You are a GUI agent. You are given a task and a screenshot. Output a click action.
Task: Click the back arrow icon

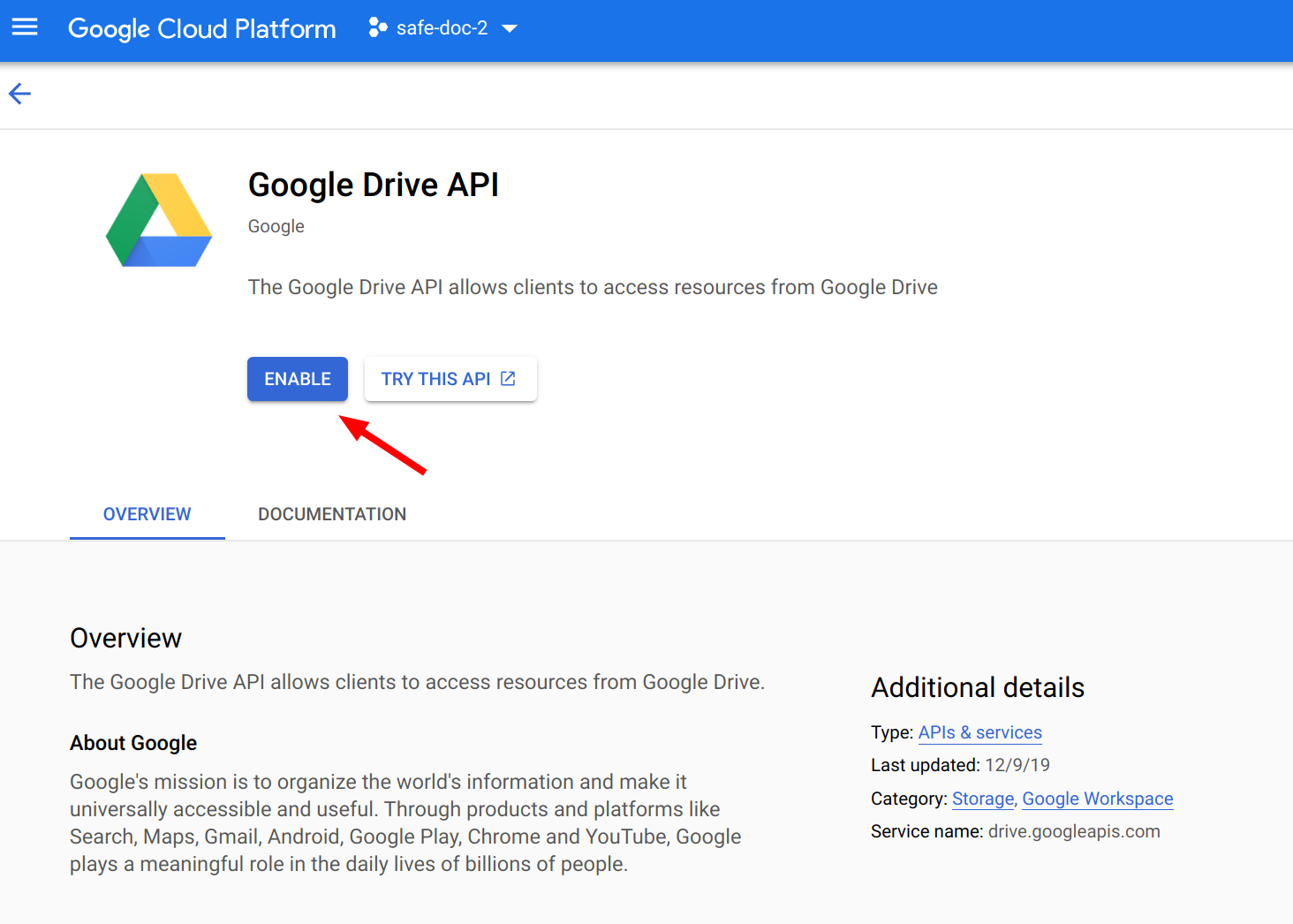tap(19, 94)
